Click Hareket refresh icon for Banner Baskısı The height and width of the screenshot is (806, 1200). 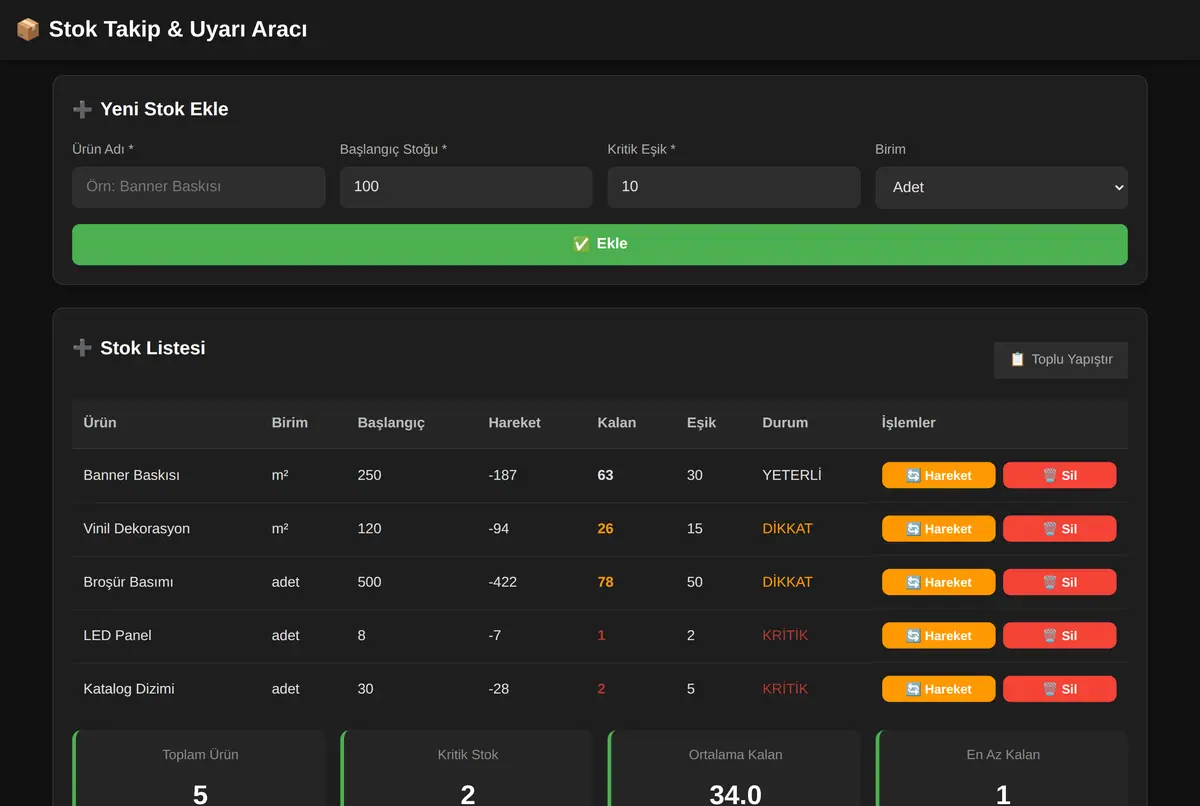(x=913, y=476)
